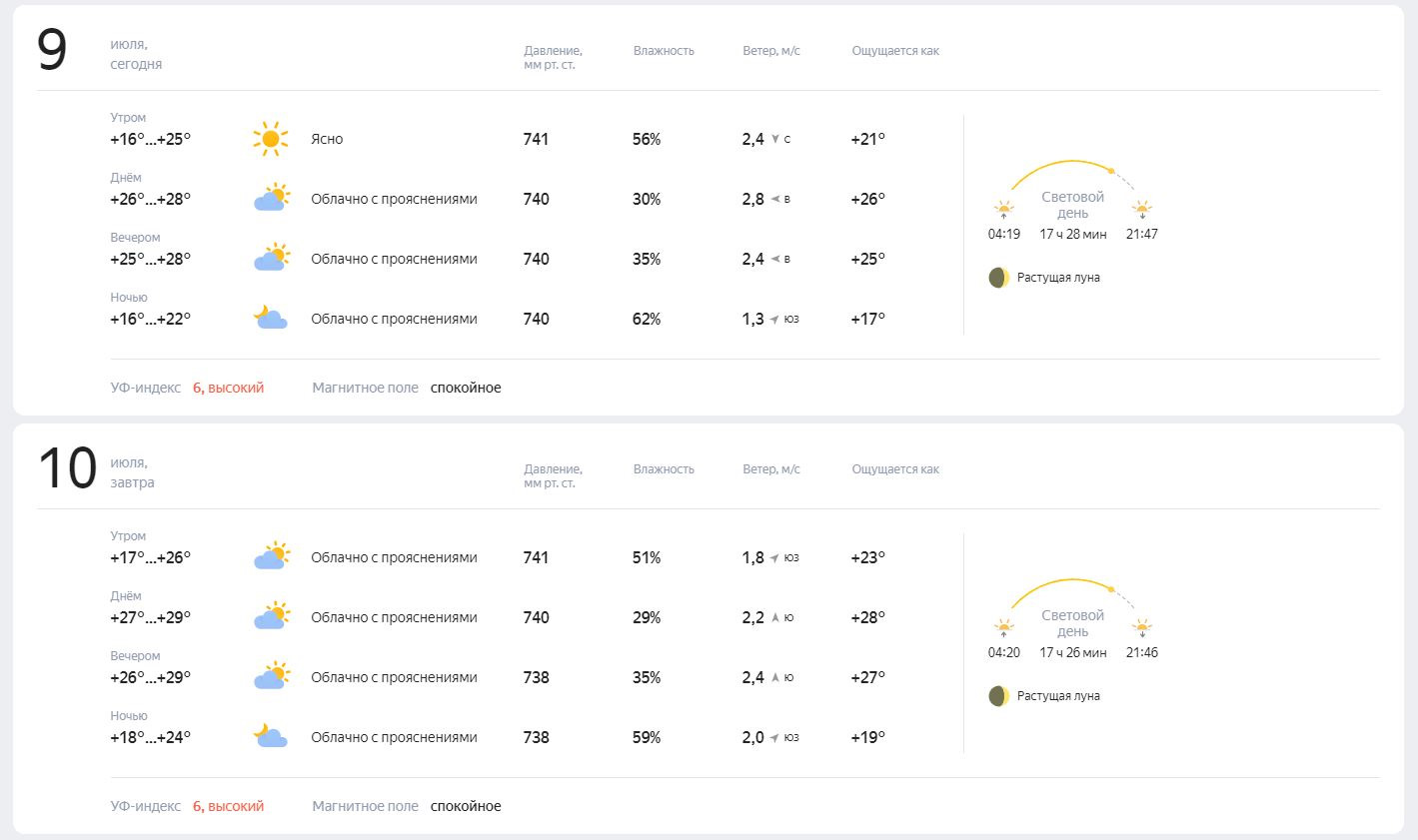Image resolution: width=1418 pixels, height=840 pixels.
Task: Click July 10 magnetic field status 'спокойное'
Action: [x=466, y=806]
